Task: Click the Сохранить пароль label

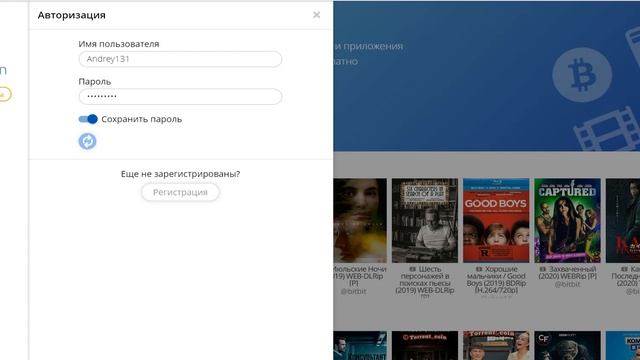Action: pos(142,119)
